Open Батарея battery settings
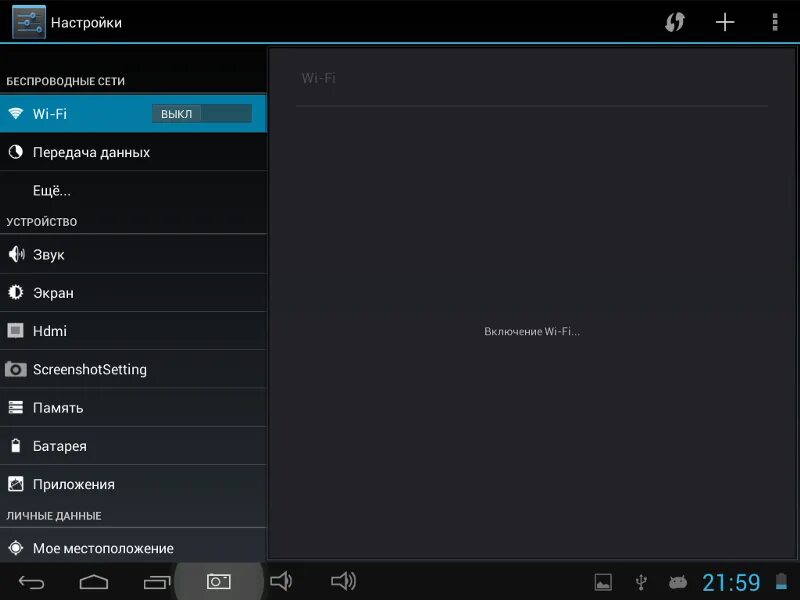The height and width of the screenshot is (600, 800). click(133, 445)
